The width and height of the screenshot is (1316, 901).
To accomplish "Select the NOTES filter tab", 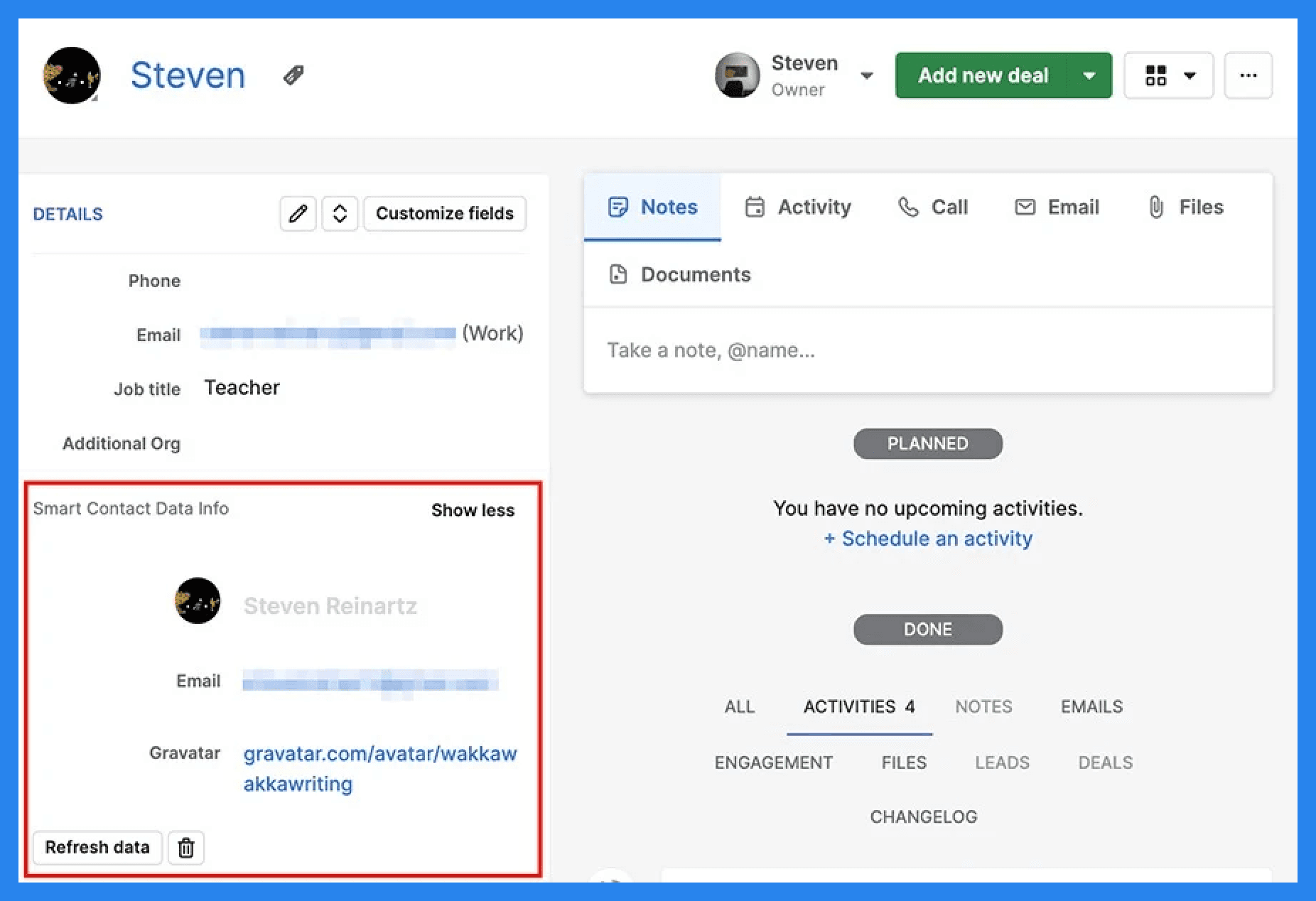I will [x=983, y=706].
